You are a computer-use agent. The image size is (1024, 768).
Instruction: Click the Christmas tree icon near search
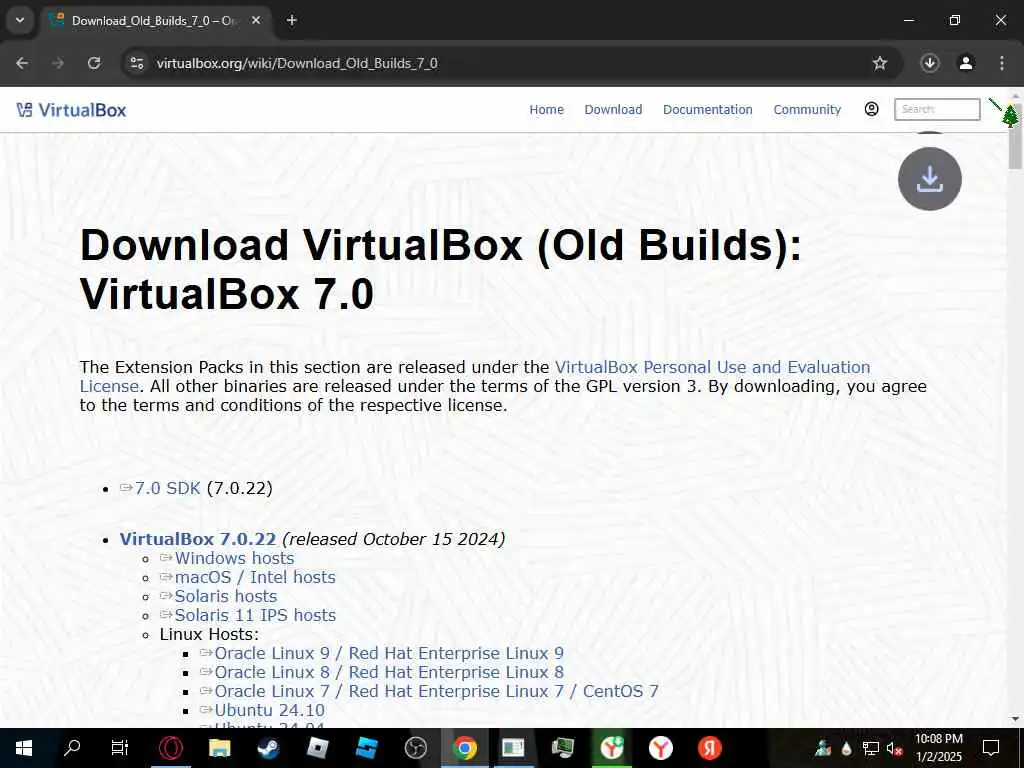(1010, 116)
